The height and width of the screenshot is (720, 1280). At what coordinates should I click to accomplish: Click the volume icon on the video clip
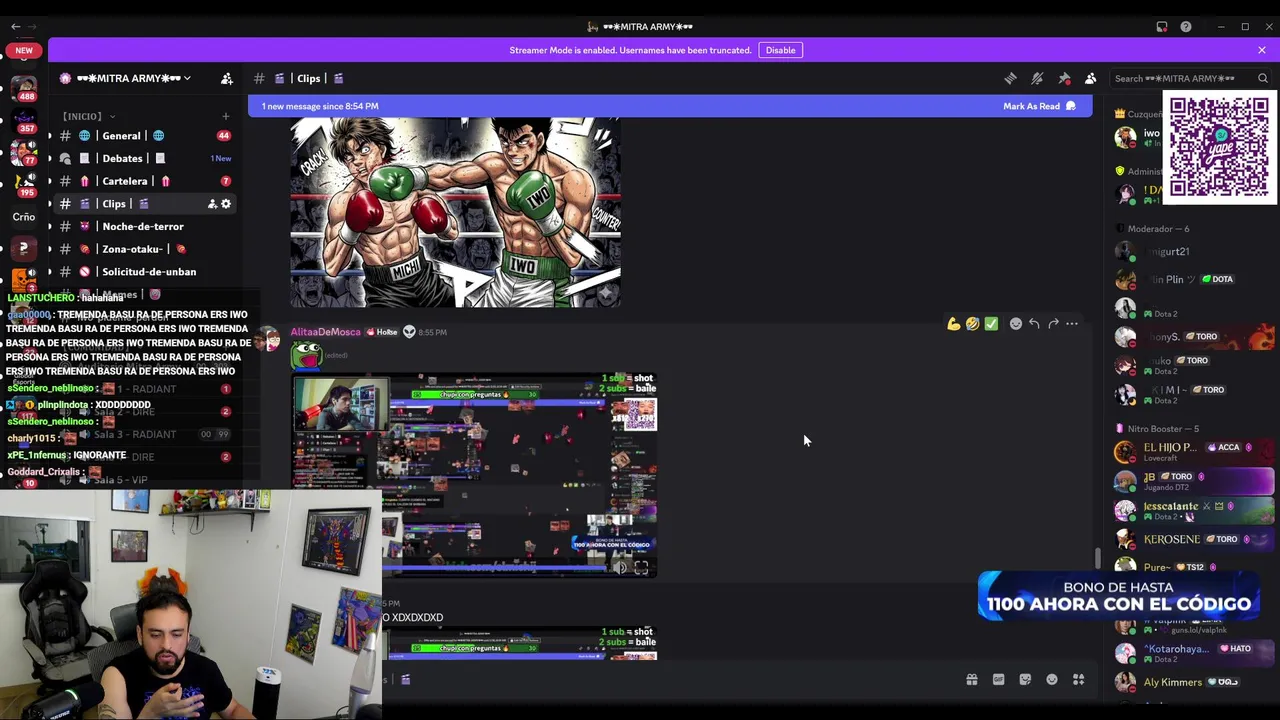[620, 567]
